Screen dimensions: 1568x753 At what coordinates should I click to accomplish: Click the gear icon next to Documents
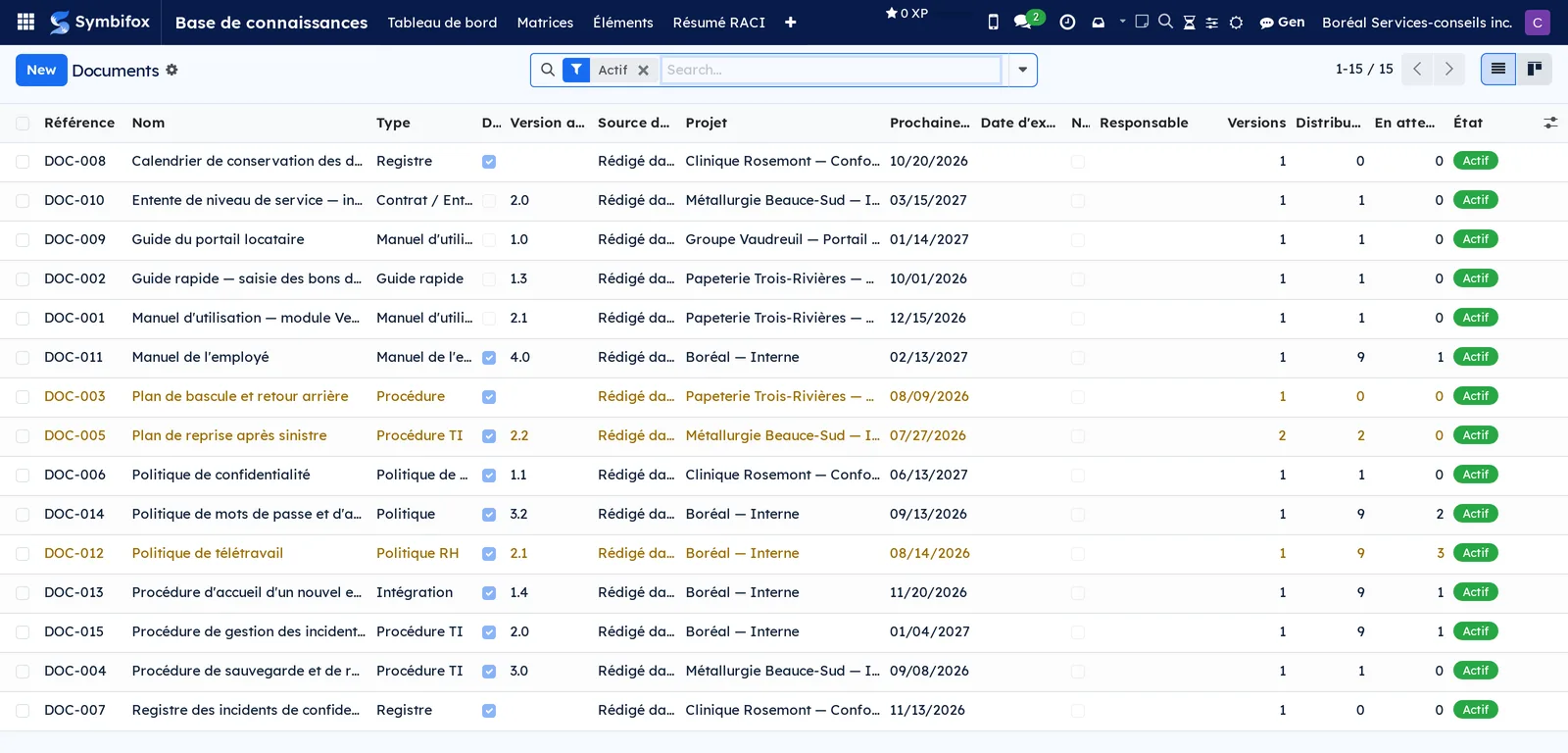click(x=171, y=70)
